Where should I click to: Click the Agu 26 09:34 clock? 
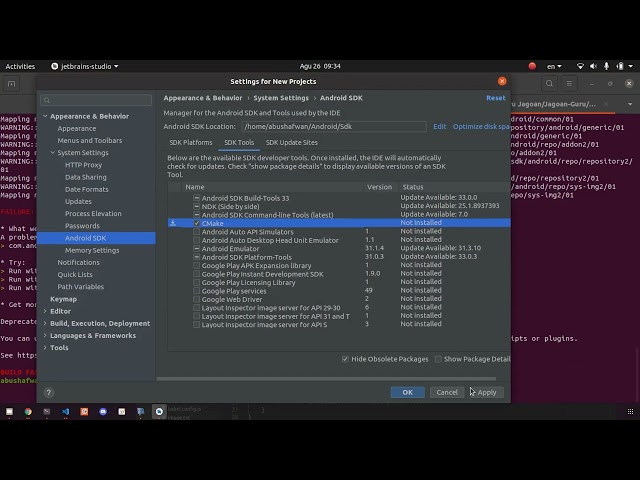click(320, 66)
